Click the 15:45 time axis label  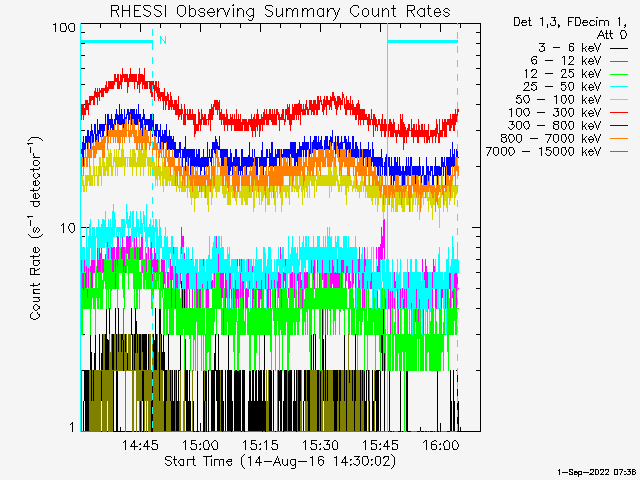(380, 445)
